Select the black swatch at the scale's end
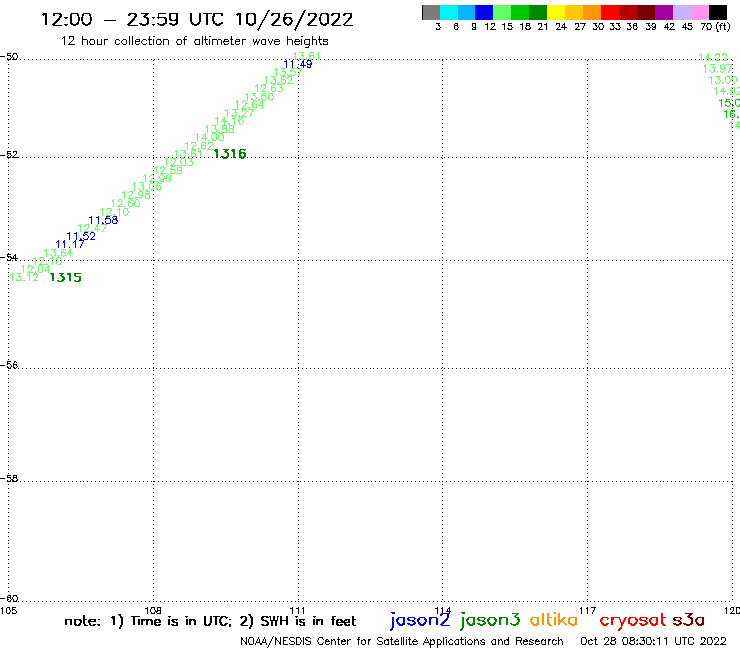Viewport: 740px width, 650px height. click(718, 12)
